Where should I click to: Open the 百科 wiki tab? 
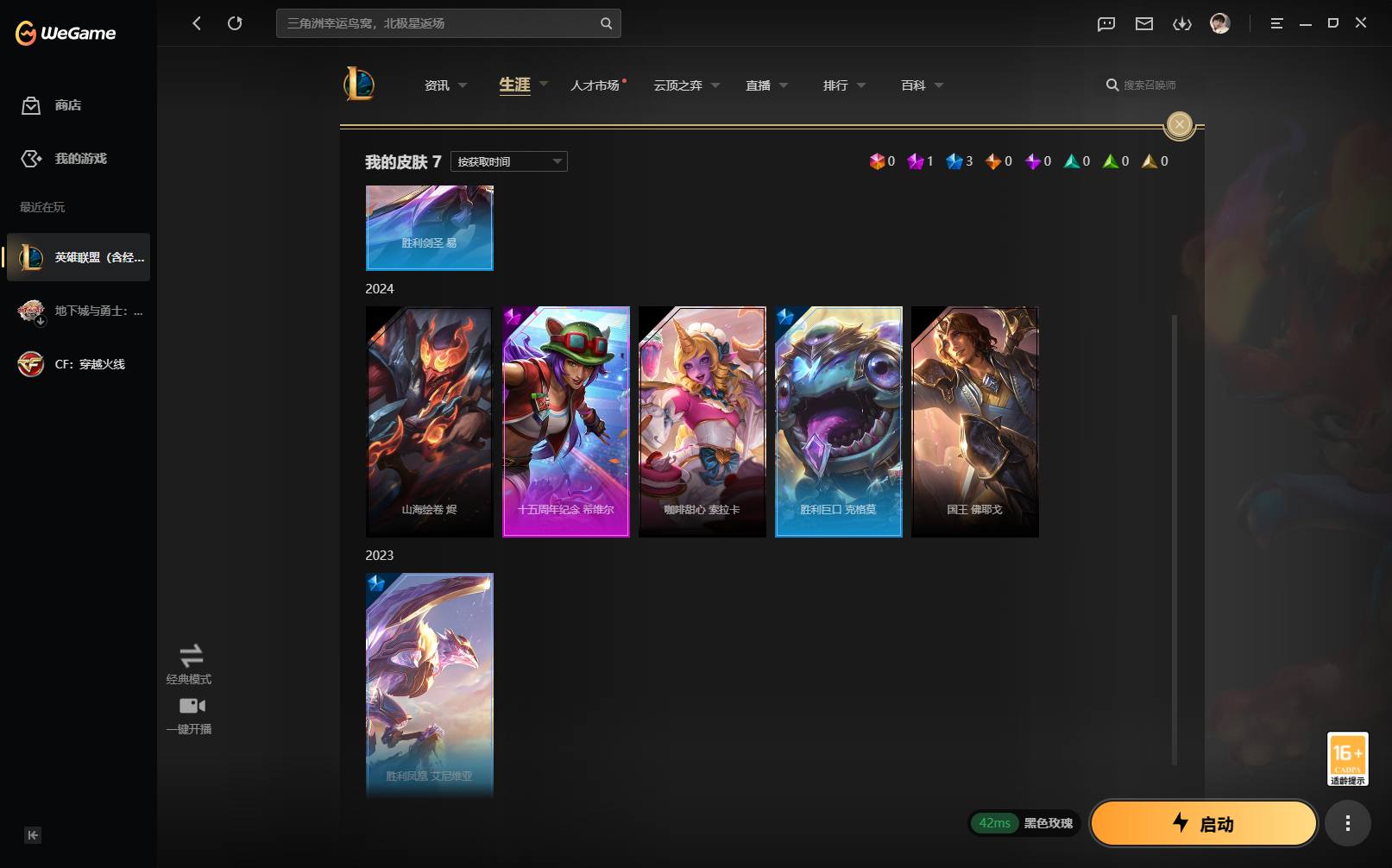coord(913,85)
